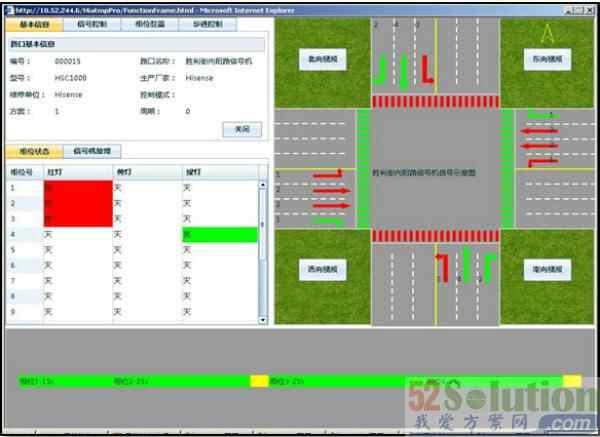Click the south approach red left-turn arrow
The height and width of the screenshot is (437, 600).
pyautogui.click(x=441, y=268)
